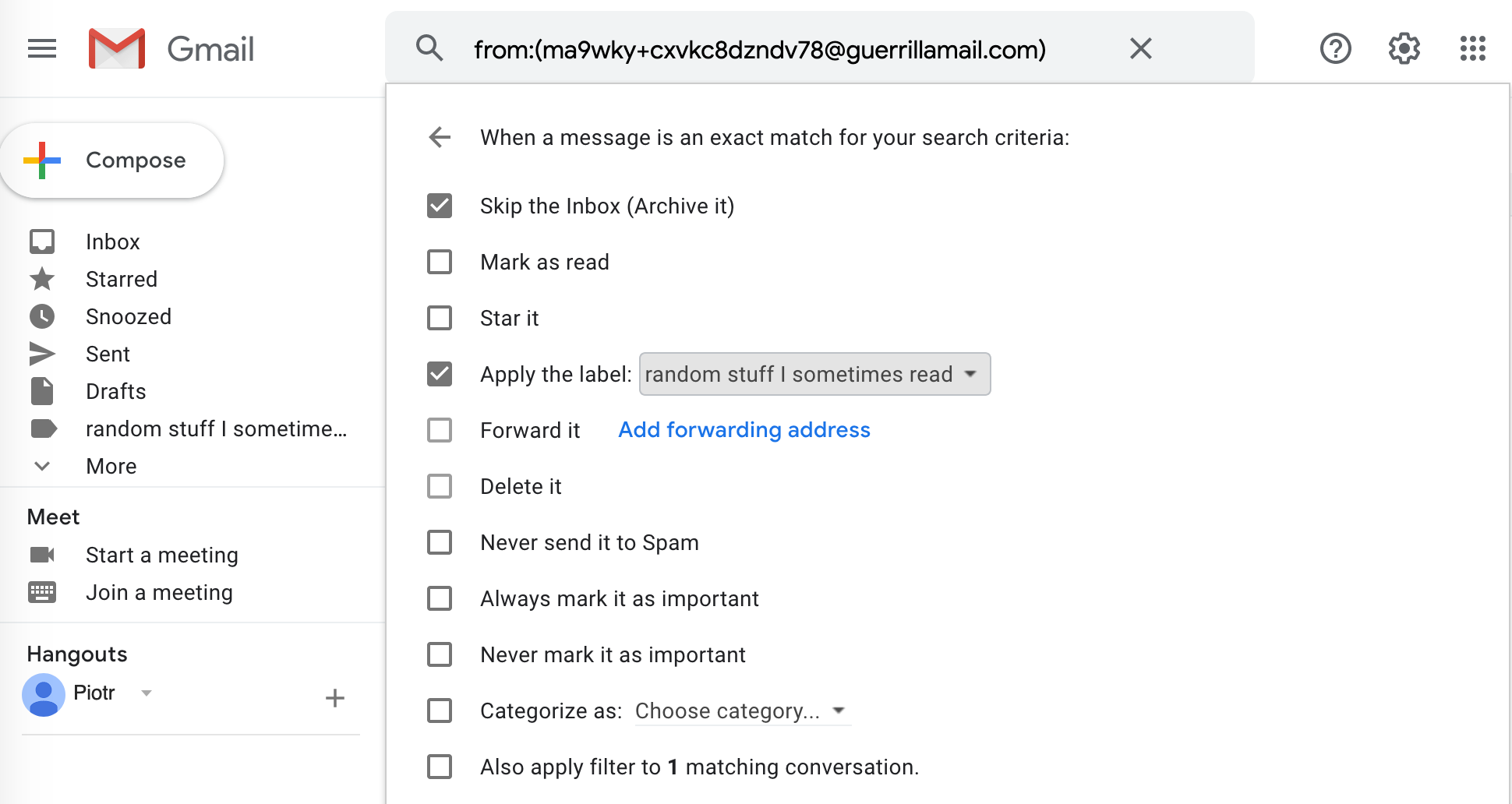The image size is (1512, 804).
Task: Click the search magnifier icon
Action: click(429, 48)
